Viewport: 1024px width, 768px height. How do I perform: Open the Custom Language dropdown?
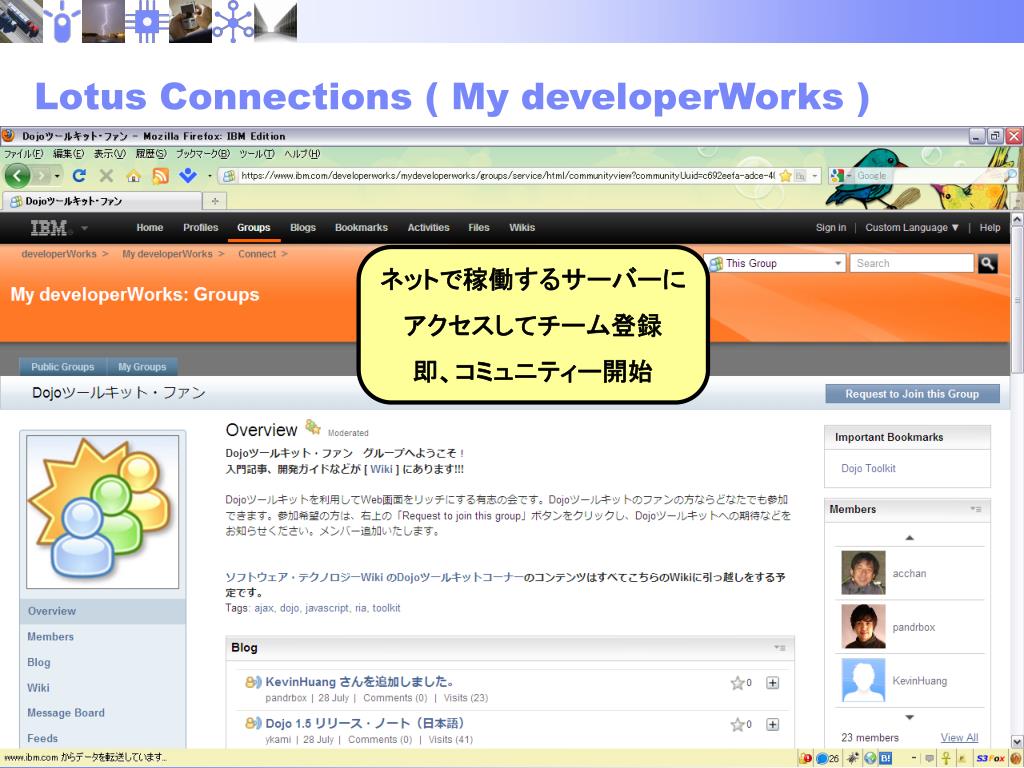912,227
